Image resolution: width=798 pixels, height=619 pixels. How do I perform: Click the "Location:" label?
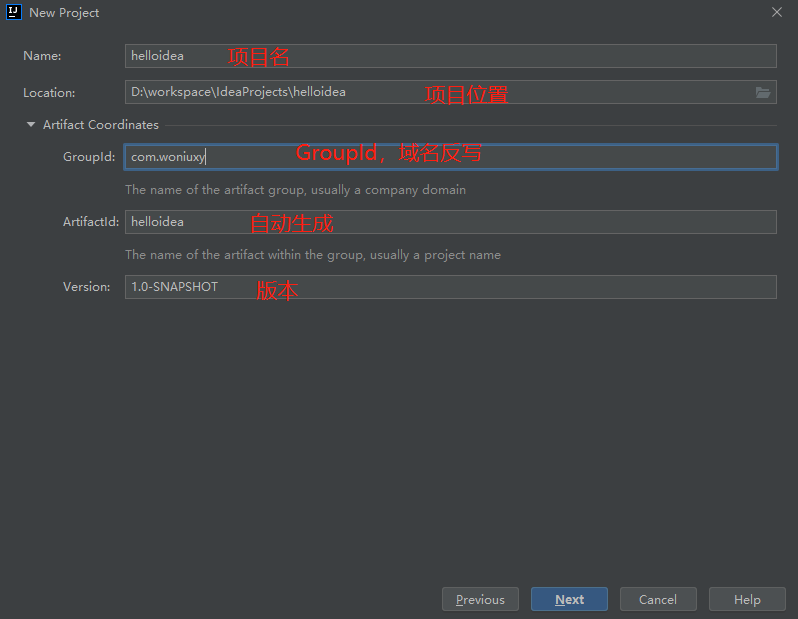[49, 93]
